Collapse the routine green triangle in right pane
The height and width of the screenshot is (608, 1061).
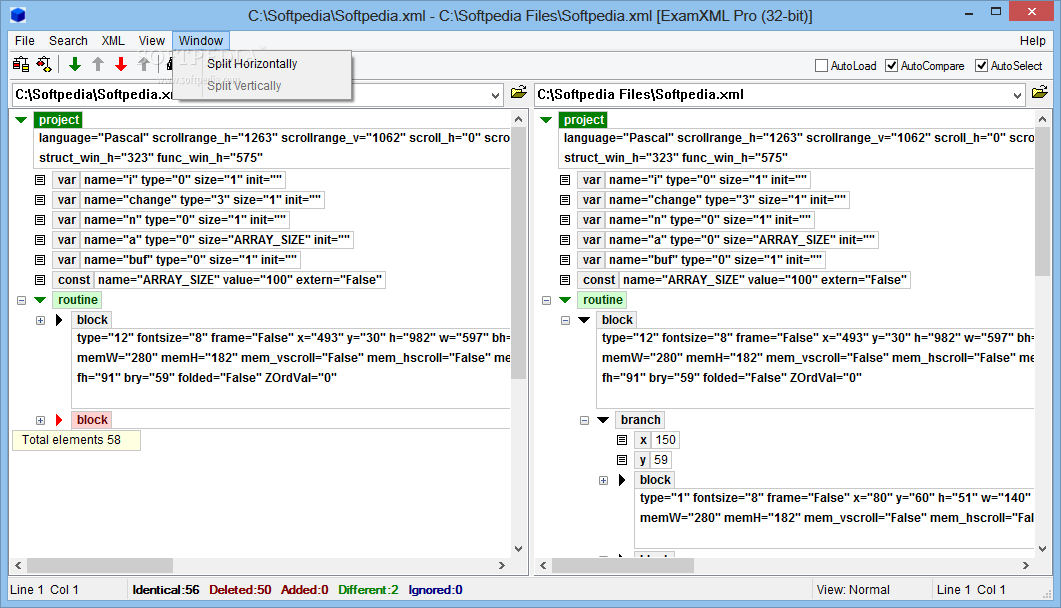point(565,300)
